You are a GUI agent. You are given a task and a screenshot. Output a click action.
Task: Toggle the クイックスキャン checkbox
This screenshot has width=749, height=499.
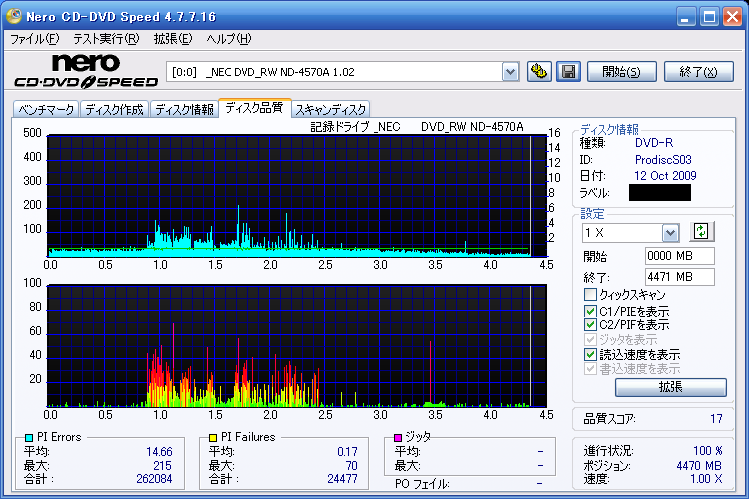(x=590, y=294)
